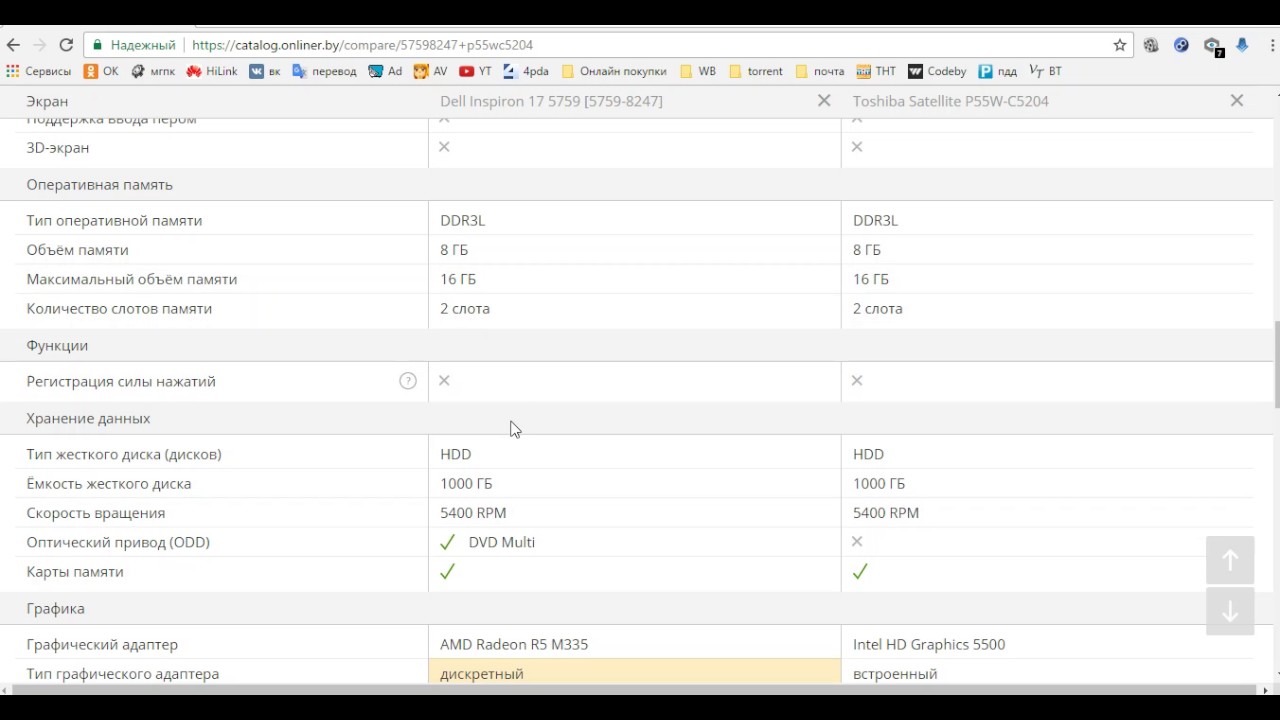Reload the current page
This screenshot has width=1280, height=720.
(66, 45)
